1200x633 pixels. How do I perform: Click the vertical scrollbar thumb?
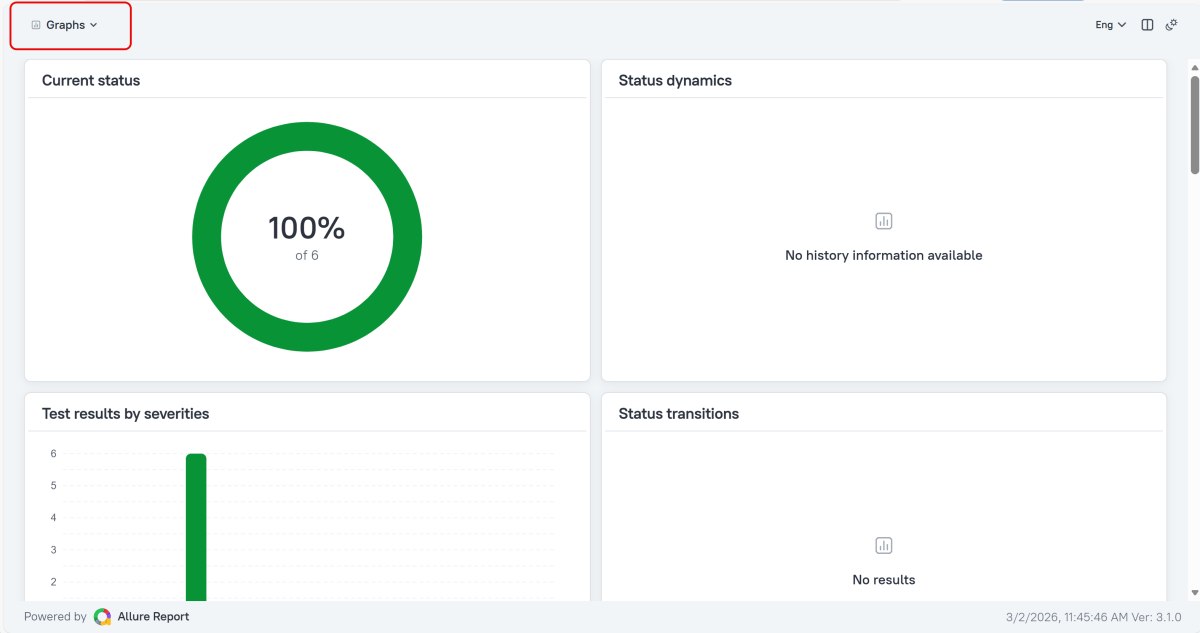[x=1194, y=125]
